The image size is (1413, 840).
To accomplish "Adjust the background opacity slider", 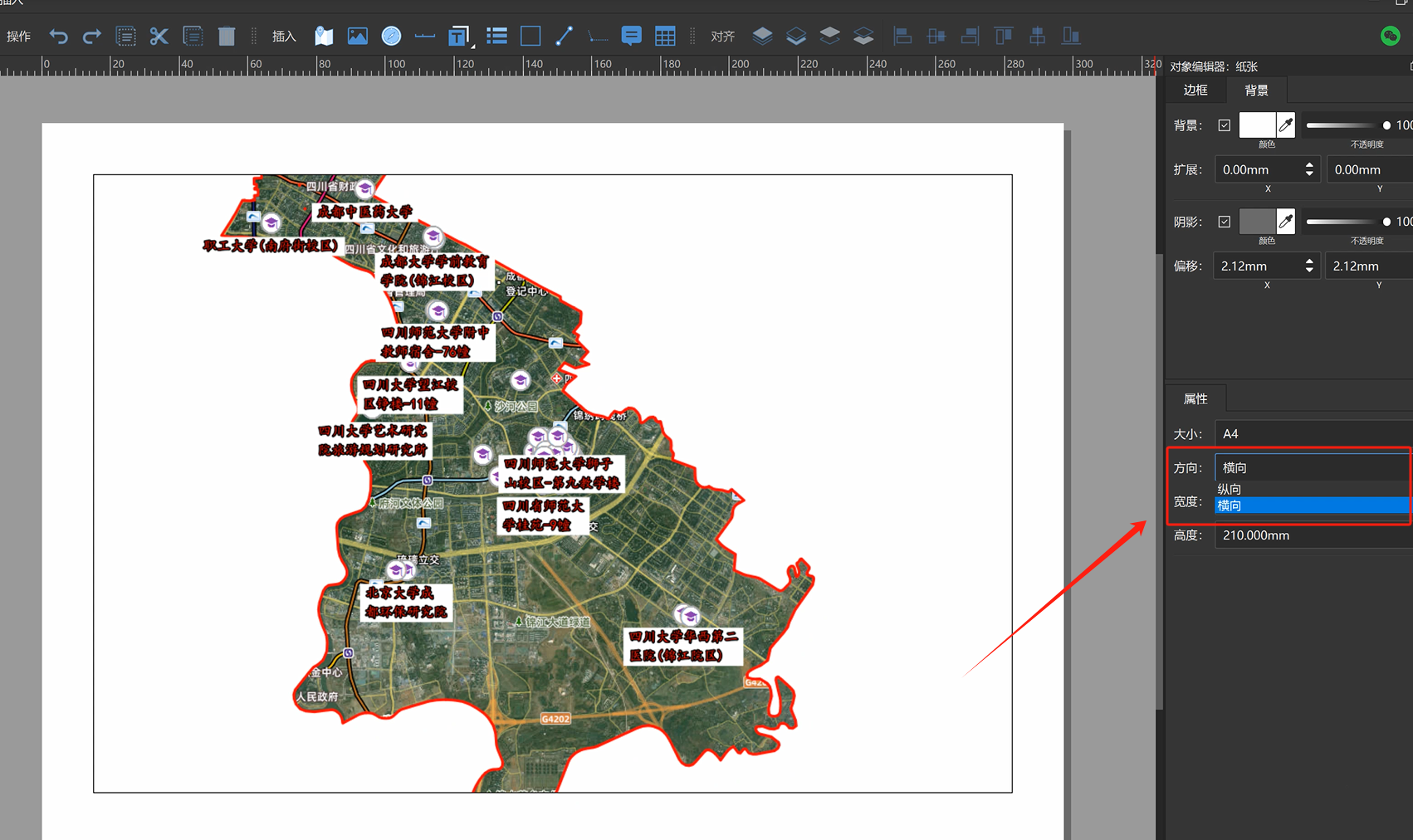I will pyautogui.click(x=1348, y=125).
